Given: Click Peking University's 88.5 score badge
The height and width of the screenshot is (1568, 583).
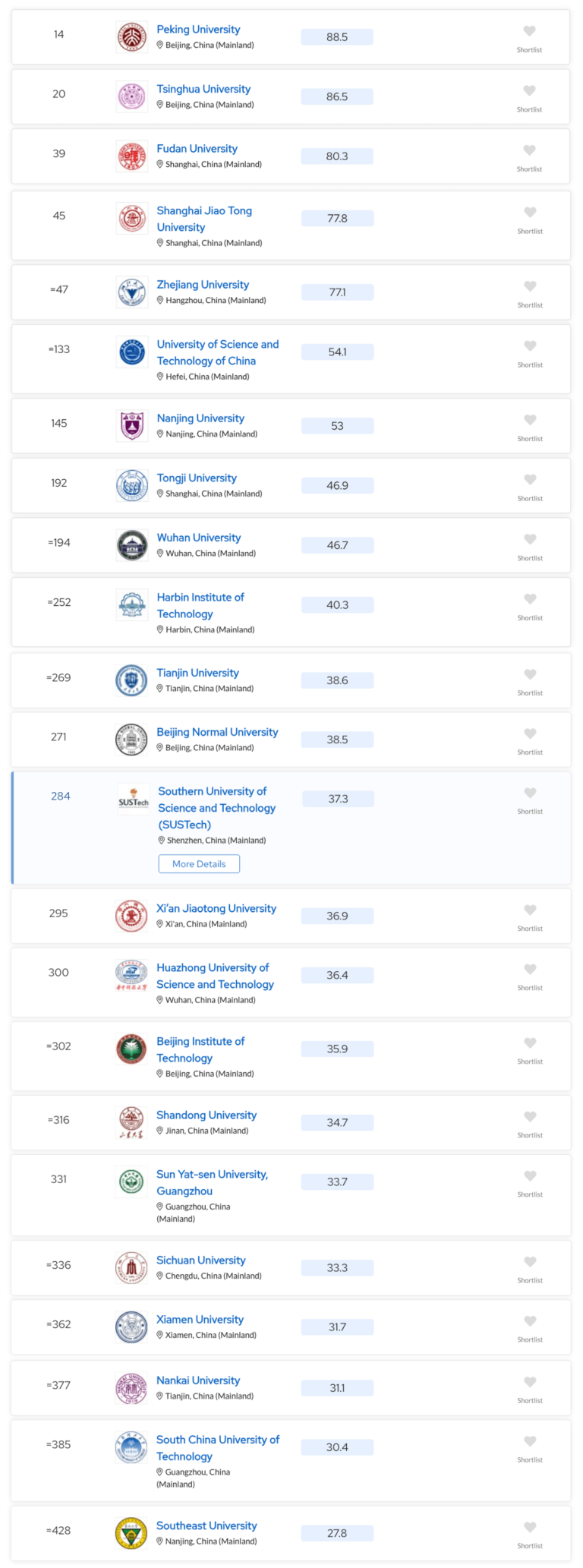Looking at the screenshot, I should click(337, 36).
